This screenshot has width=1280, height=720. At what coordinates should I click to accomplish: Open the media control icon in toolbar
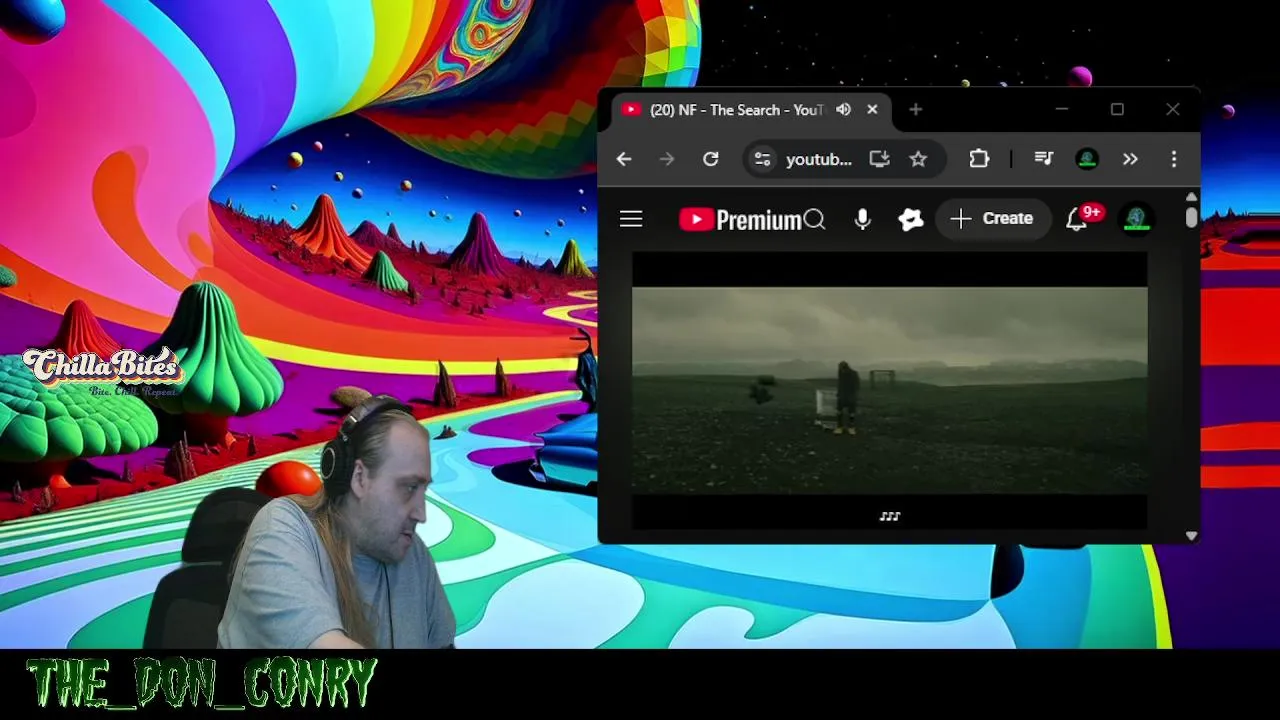pyautogui.click(x=1044, y=159)
